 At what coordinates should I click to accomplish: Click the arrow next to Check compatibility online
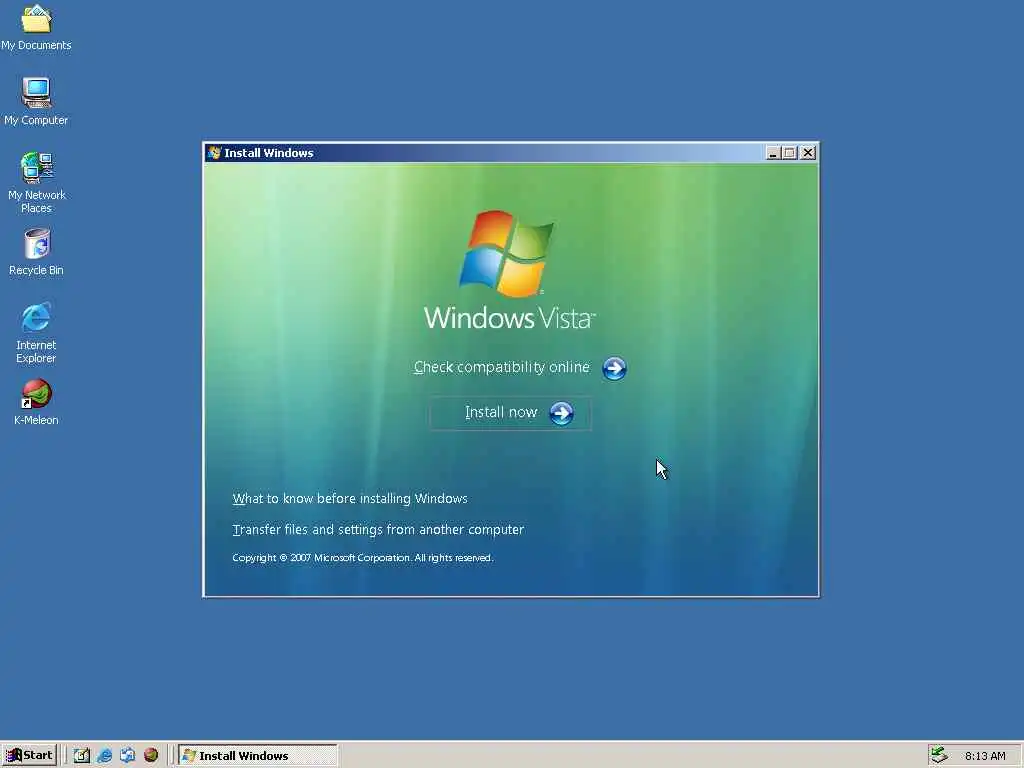click(614, 368)
